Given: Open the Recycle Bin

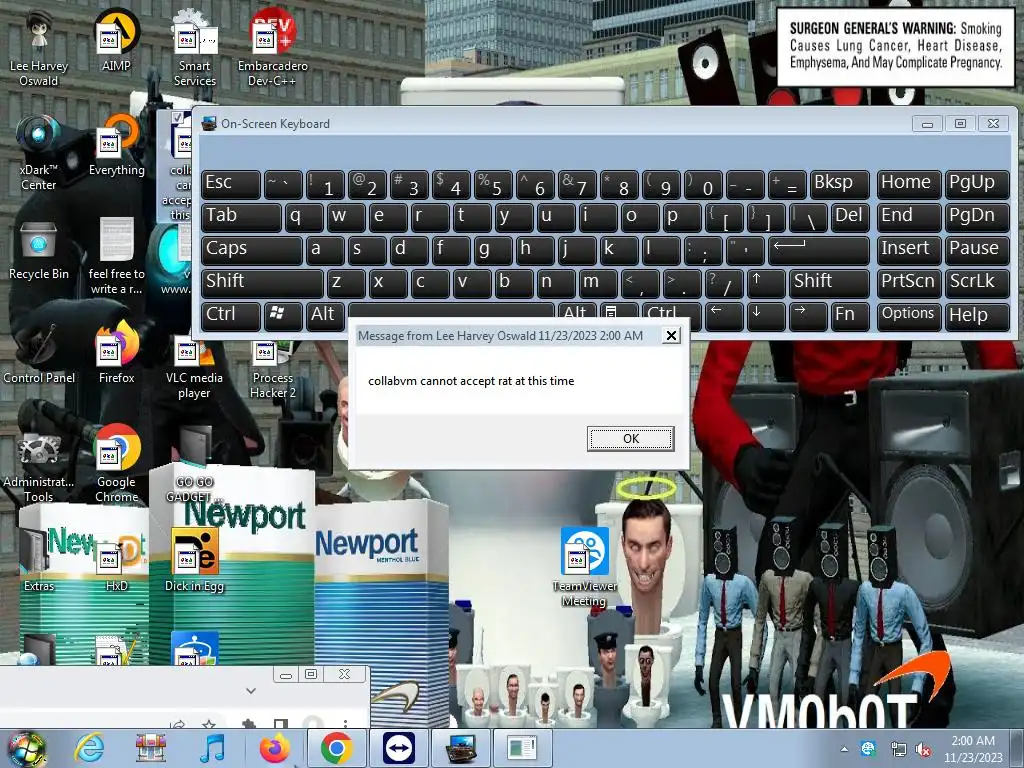Looking at the screenshot, I should [39, 250].
